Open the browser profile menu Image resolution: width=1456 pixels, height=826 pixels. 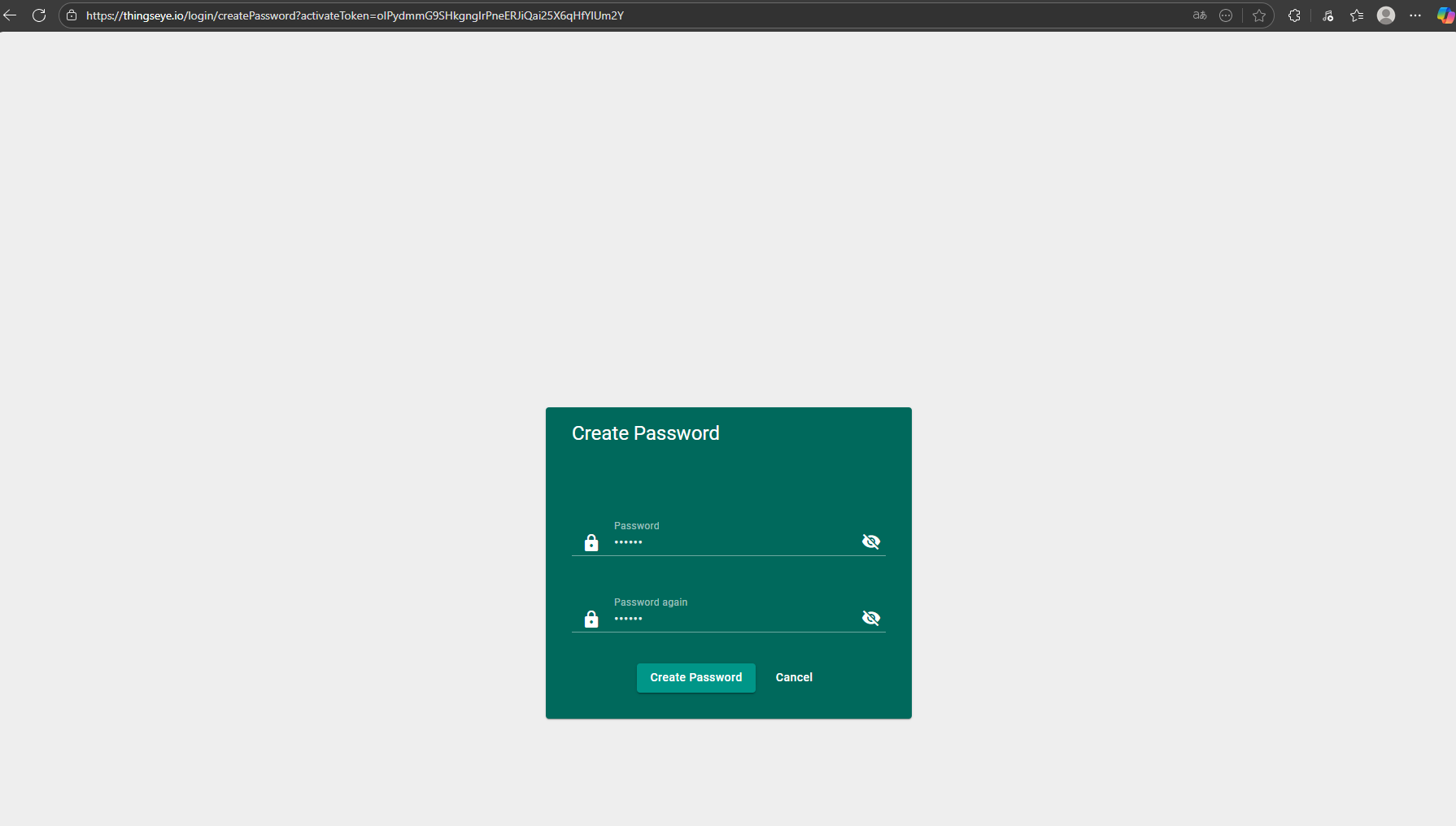click(x=1386, y=15)
